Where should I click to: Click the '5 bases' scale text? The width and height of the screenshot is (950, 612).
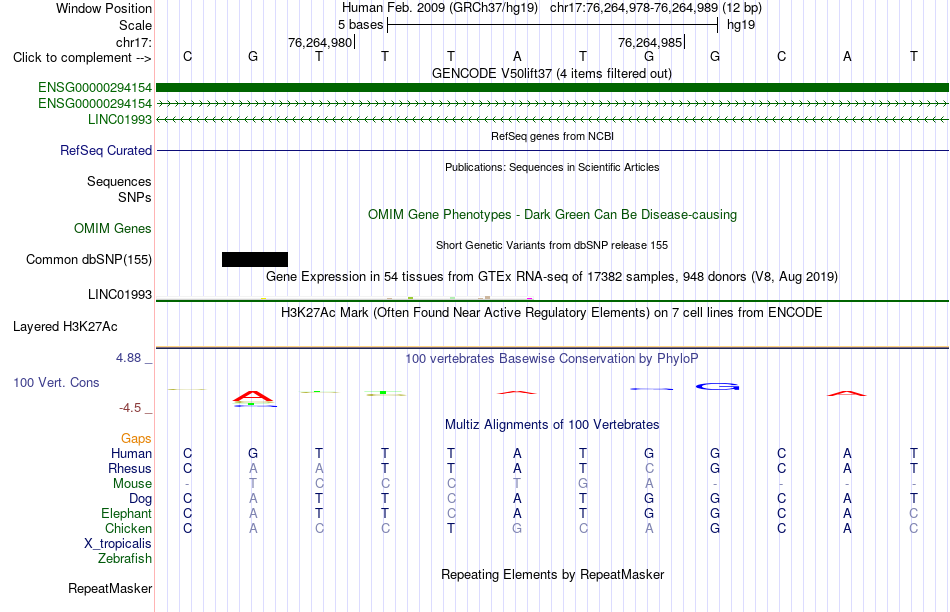click(x=360, y=25)
